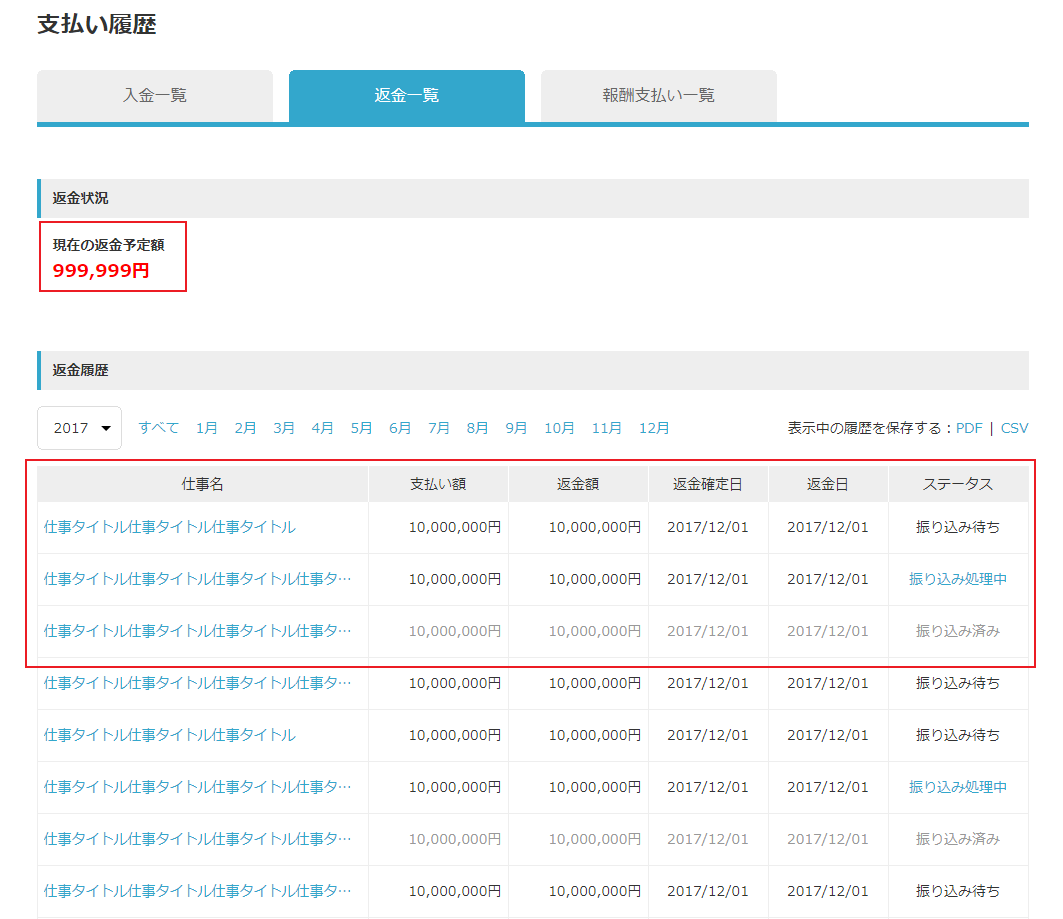Filter refund history to 2月
The width and height of the screenshot is (1063, 919).
245,428
